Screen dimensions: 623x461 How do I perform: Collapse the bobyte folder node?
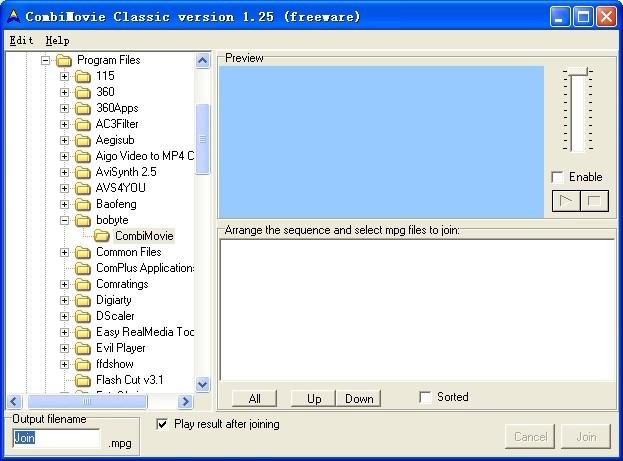click(64, 220)
